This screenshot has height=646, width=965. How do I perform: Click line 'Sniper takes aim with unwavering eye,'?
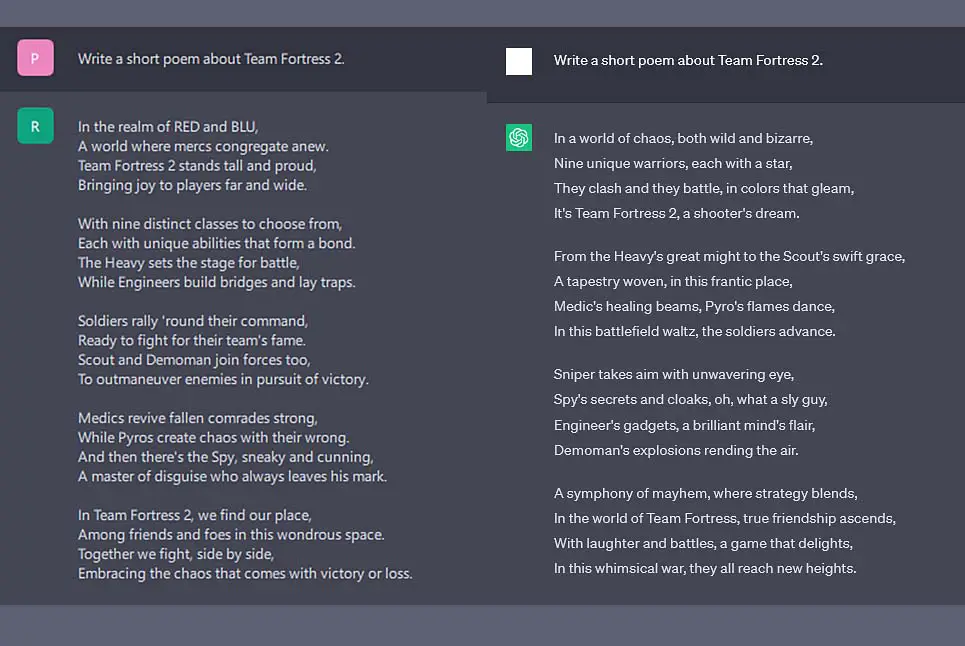pyautogui.click(x=674, y=375)
